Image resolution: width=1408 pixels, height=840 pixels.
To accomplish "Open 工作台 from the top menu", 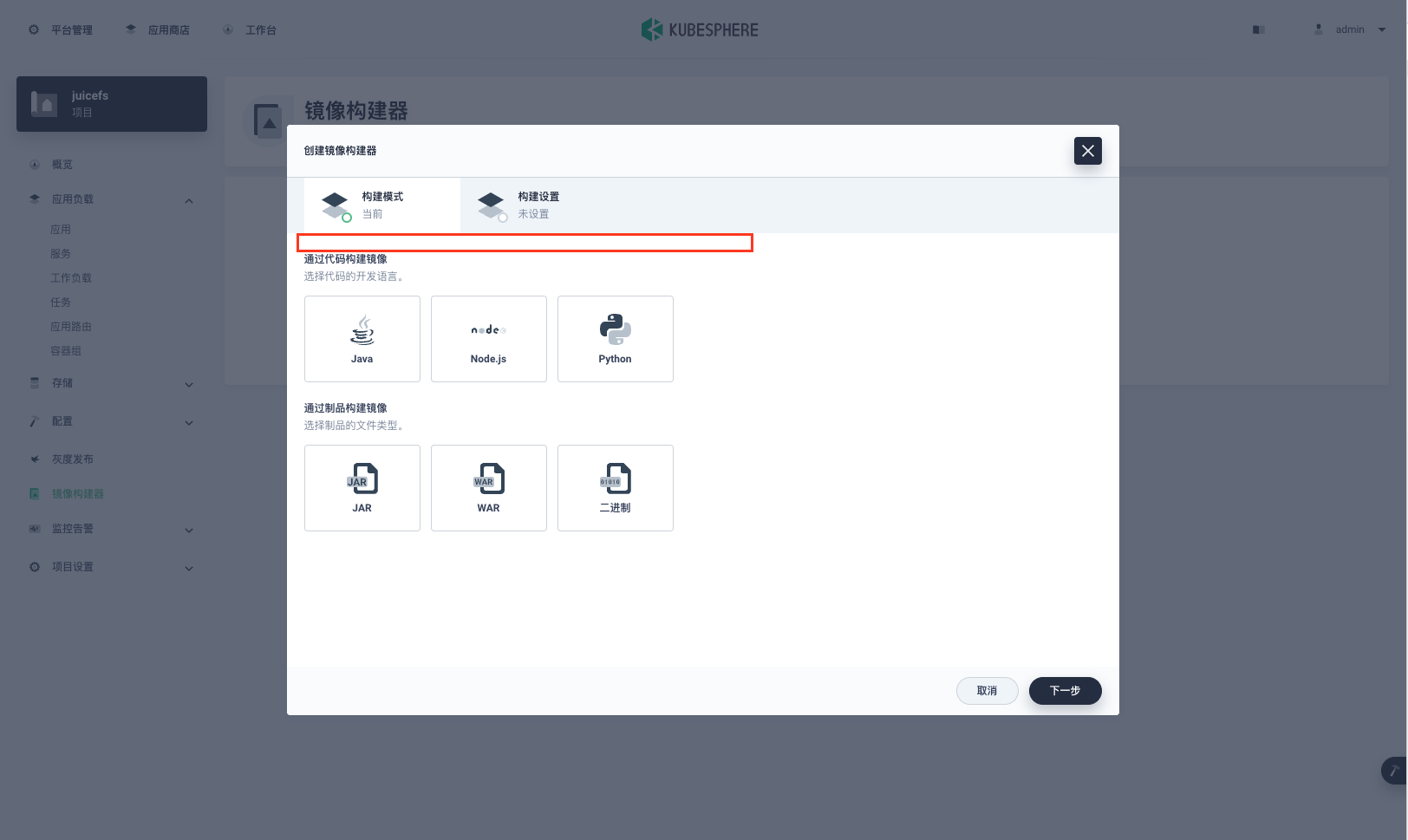I will click(x=250, y=29).
